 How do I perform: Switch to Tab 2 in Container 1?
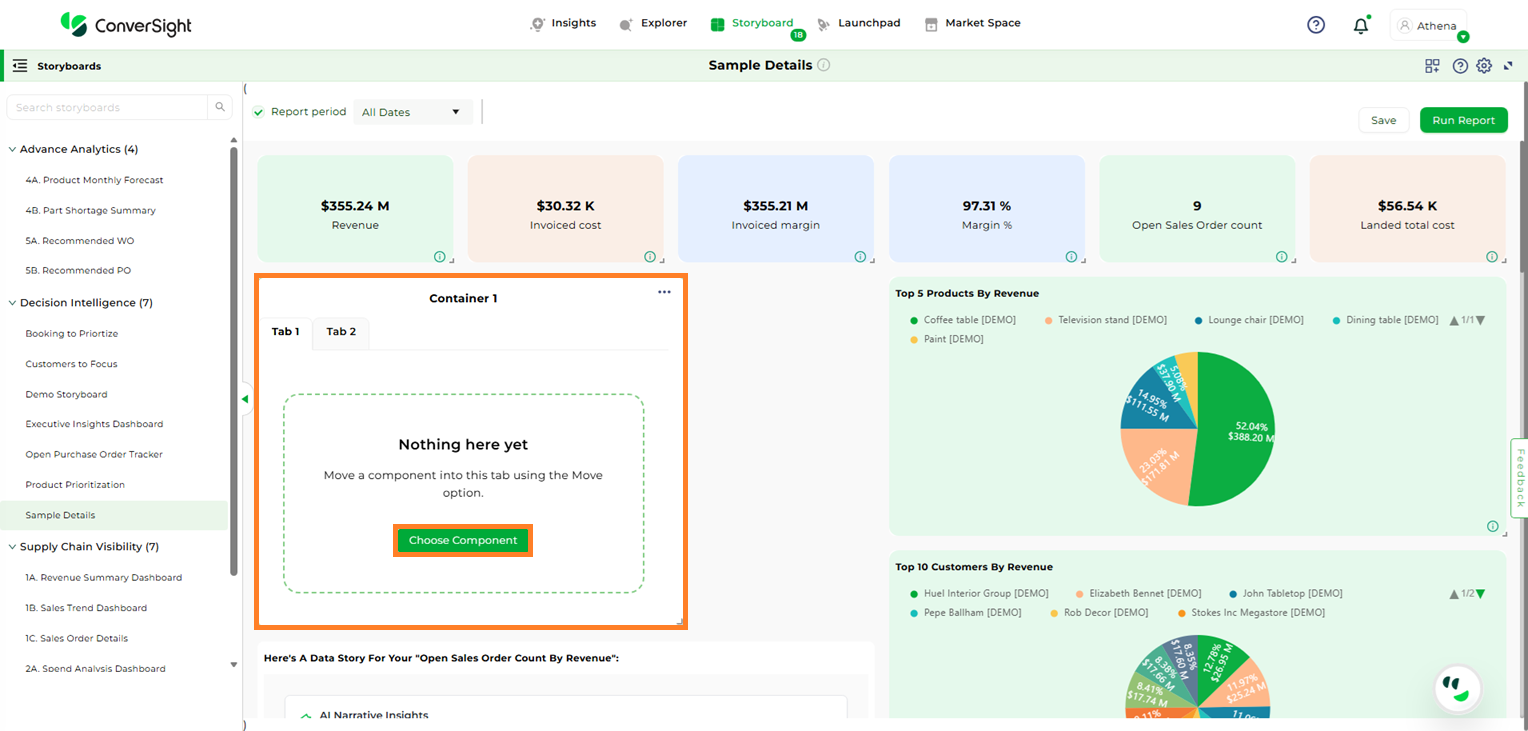[x=341, y=332]
